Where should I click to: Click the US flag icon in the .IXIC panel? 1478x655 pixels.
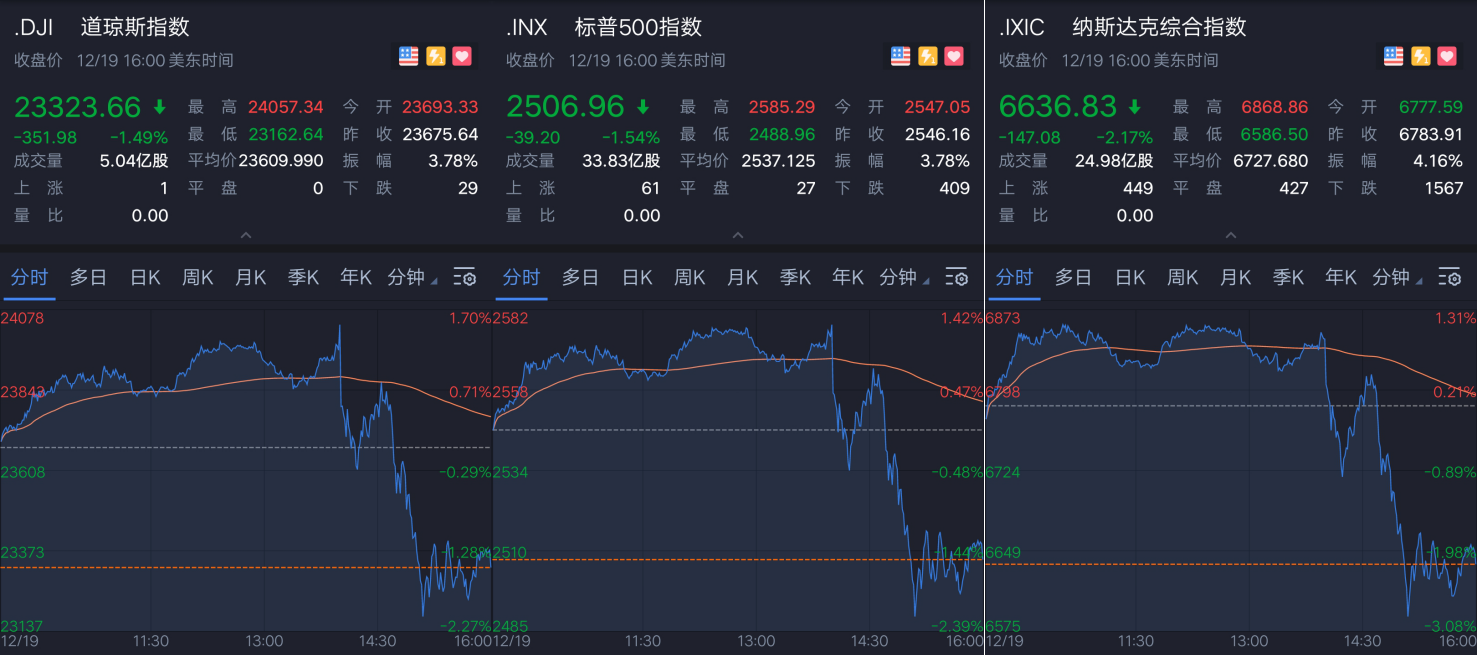pyautogui.click(x=1394, y=56)
